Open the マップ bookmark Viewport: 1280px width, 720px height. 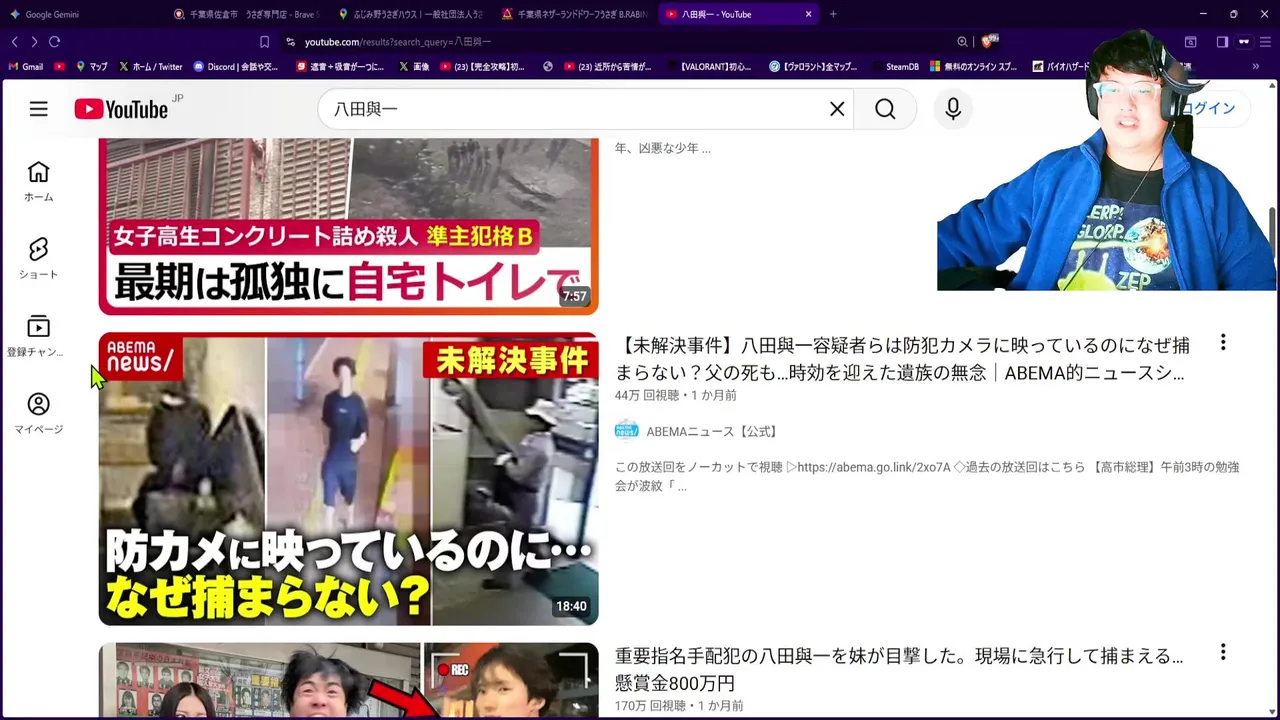pos(92,67)
